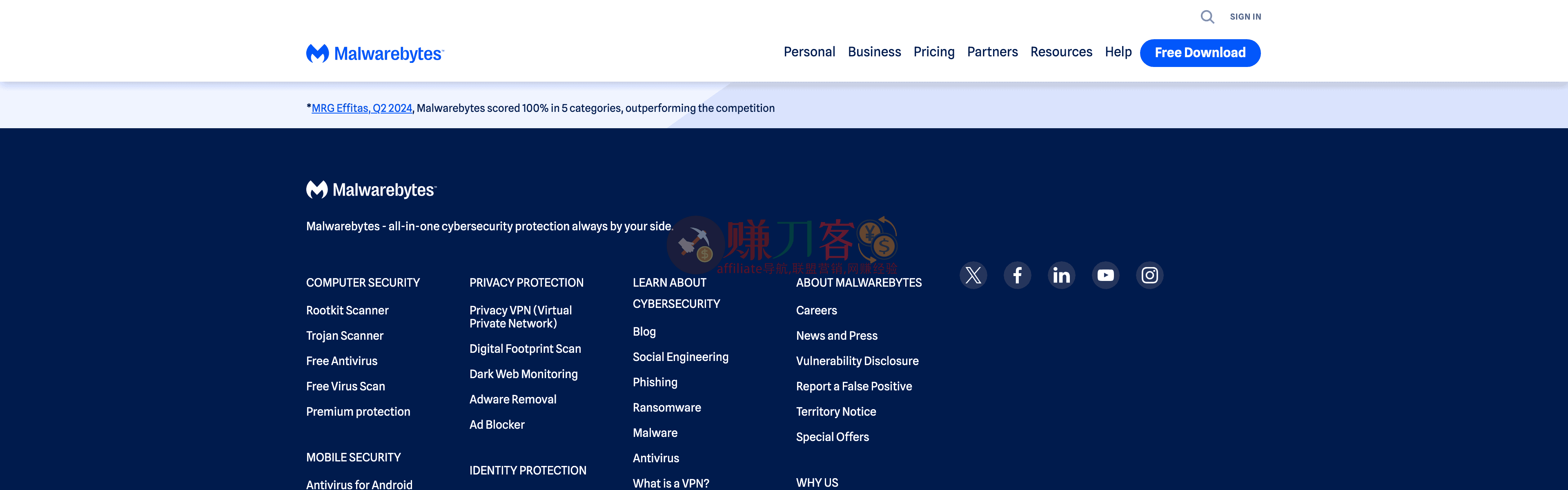Viewport: 1568px width, 490px height.
Task: Open the YouTube social icon
Action: pyautogui.click(x=1105, y=275)
